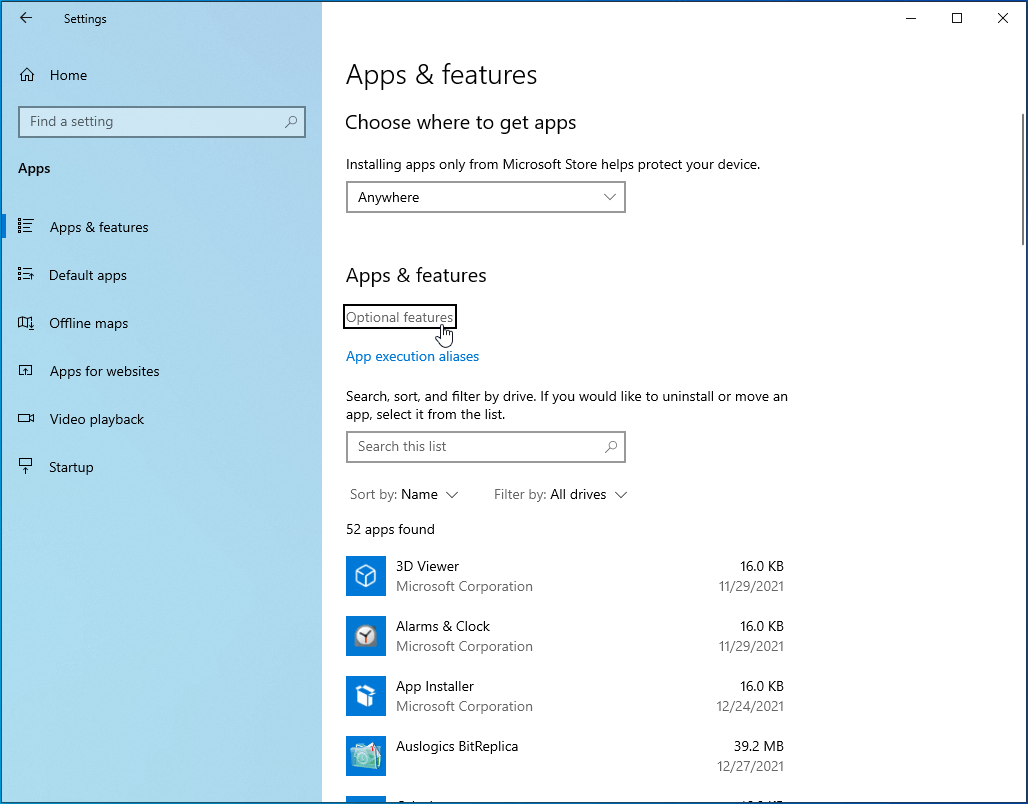
Task: Select Apps for websites in sidebar
Action: (x=104, y=371)
